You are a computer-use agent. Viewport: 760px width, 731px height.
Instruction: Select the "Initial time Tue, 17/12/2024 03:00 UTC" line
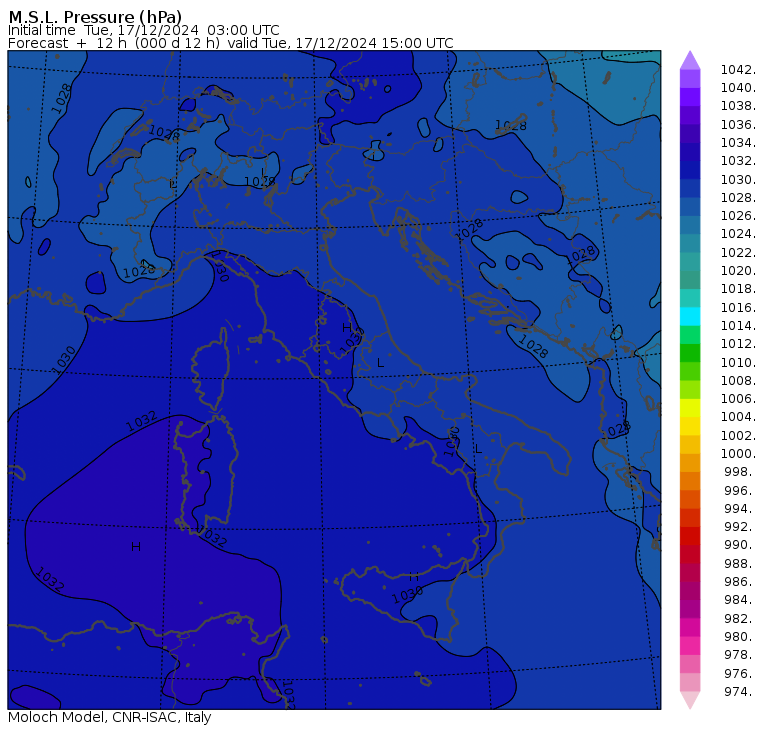(143, 30)
